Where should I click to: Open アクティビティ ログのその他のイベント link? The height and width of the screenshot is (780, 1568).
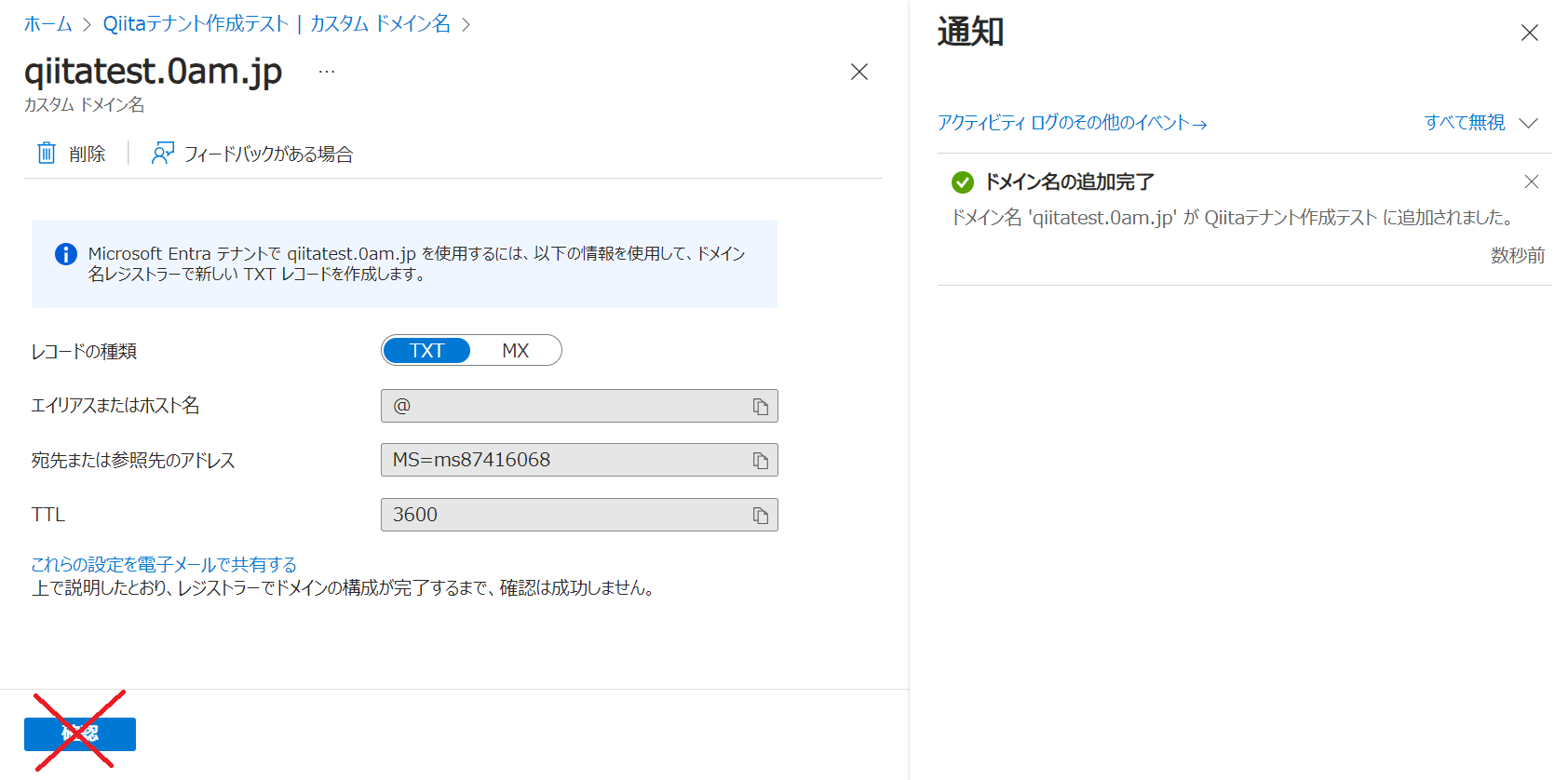click(x=1072, y=123)
